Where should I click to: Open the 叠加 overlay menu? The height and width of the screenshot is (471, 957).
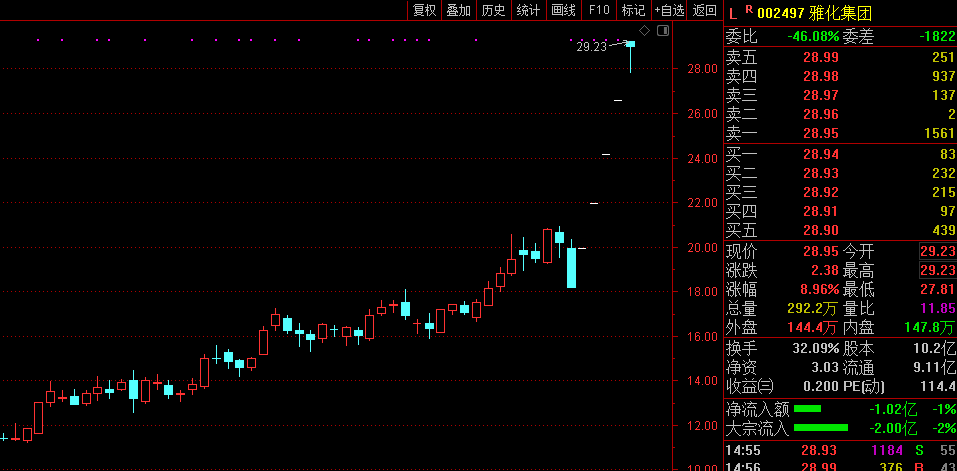tap(459, 10)
